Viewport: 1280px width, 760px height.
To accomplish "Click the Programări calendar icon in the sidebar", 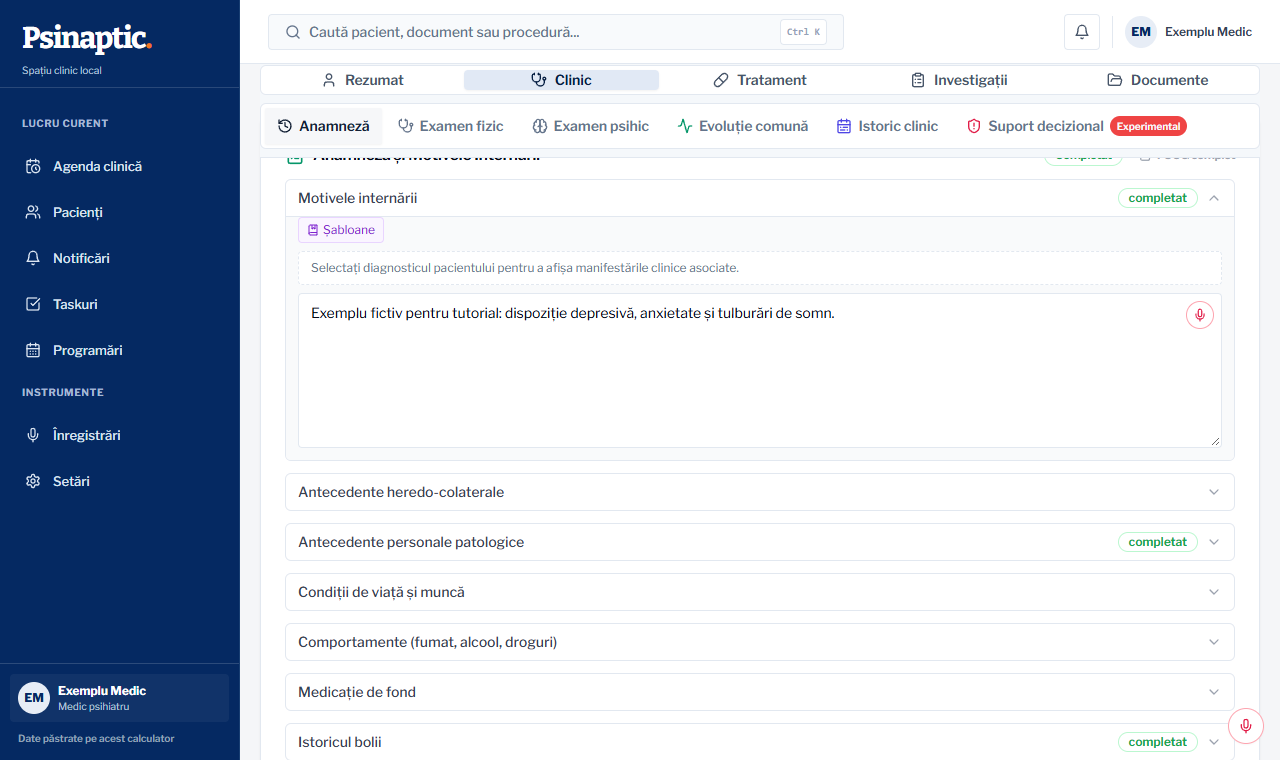I will pos(33,350).
